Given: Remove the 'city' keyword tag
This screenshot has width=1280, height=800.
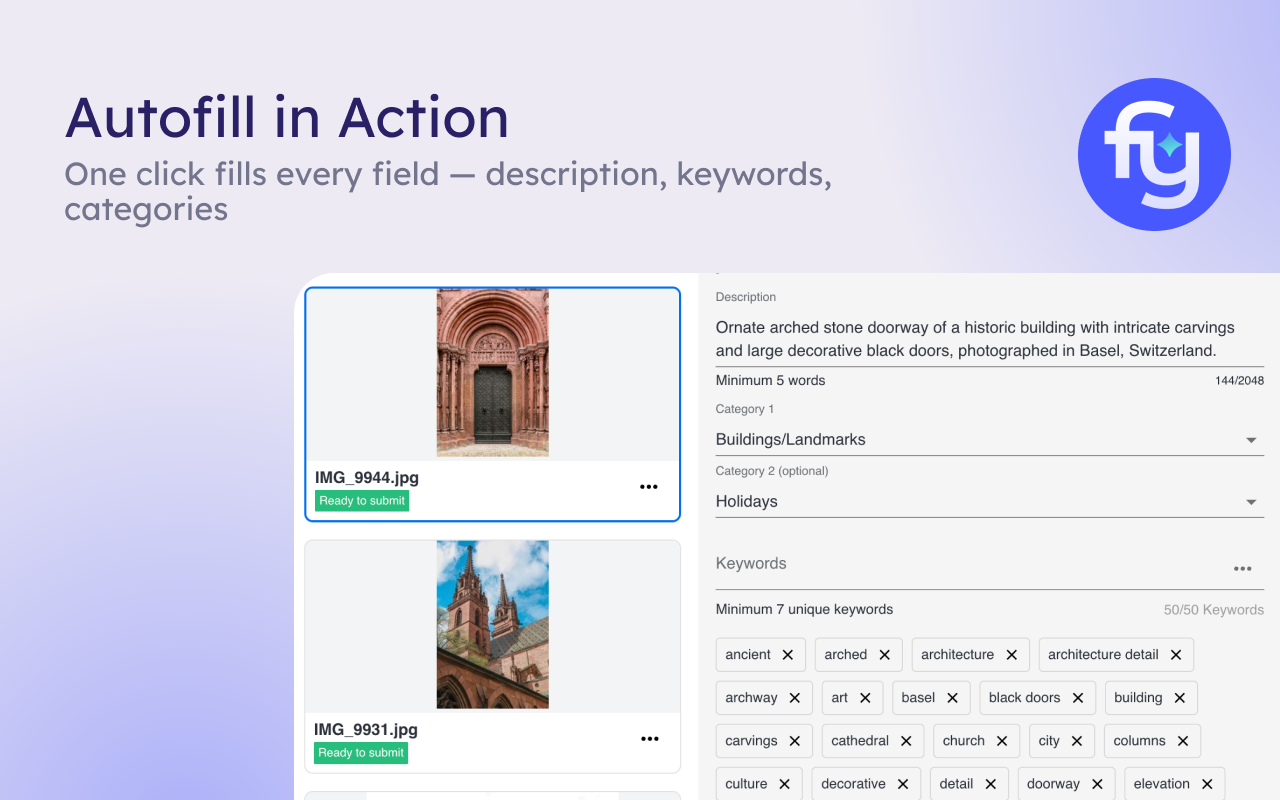Looking at the screenshot, I should (x=1077, y=741).
